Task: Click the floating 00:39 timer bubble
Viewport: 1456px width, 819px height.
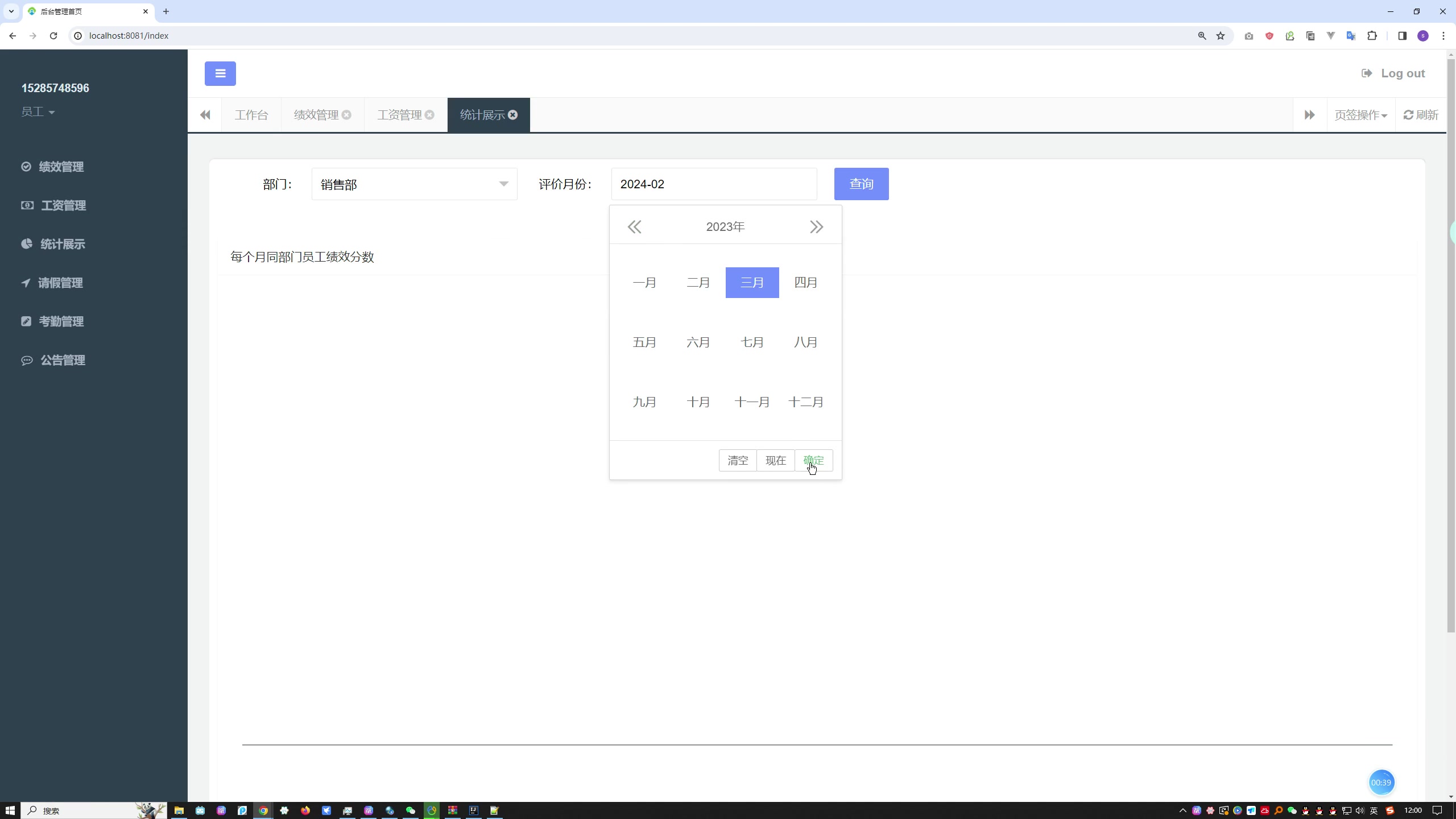Action: 1381,783
